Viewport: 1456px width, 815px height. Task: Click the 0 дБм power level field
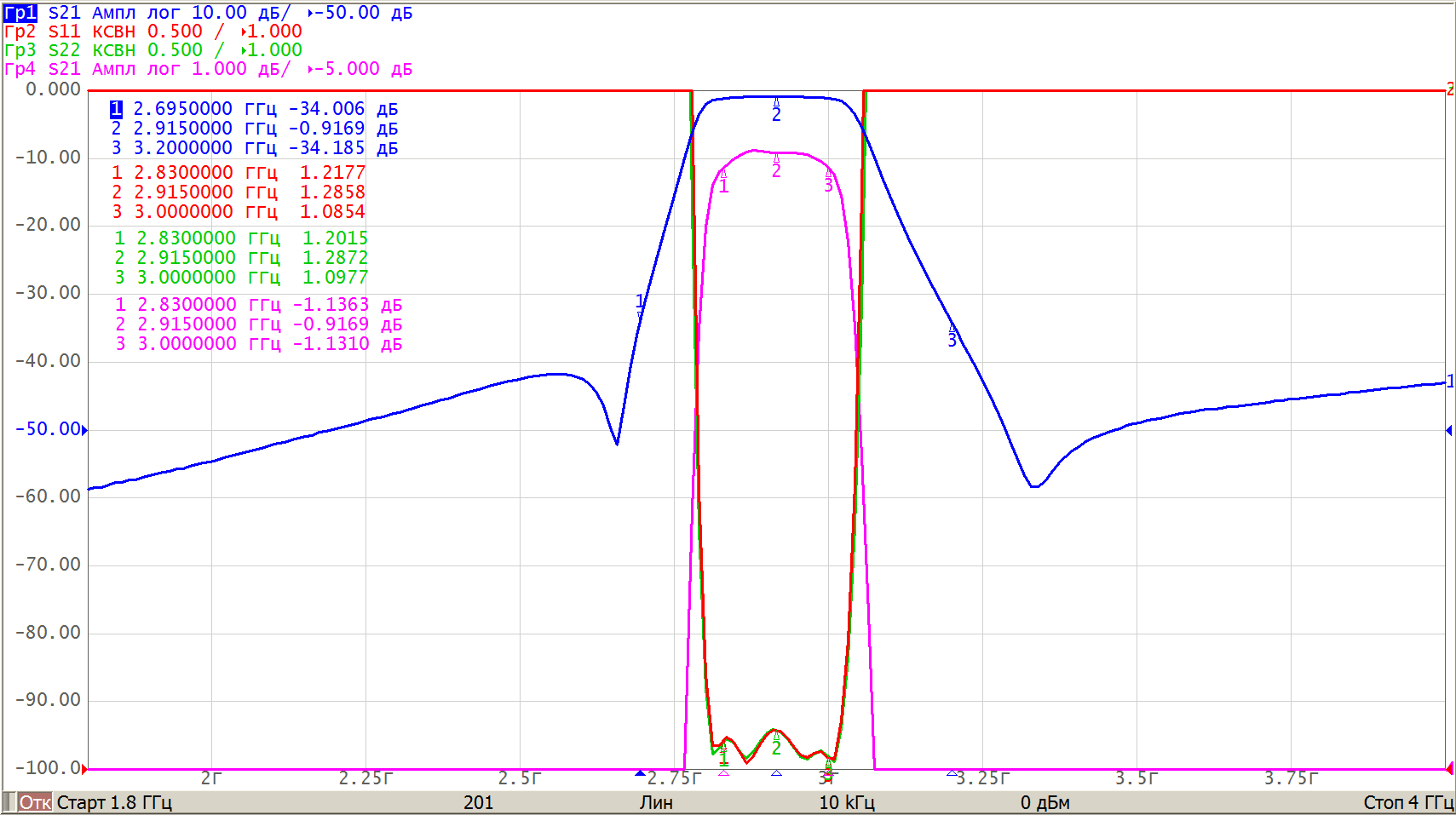click(1045, 802)
